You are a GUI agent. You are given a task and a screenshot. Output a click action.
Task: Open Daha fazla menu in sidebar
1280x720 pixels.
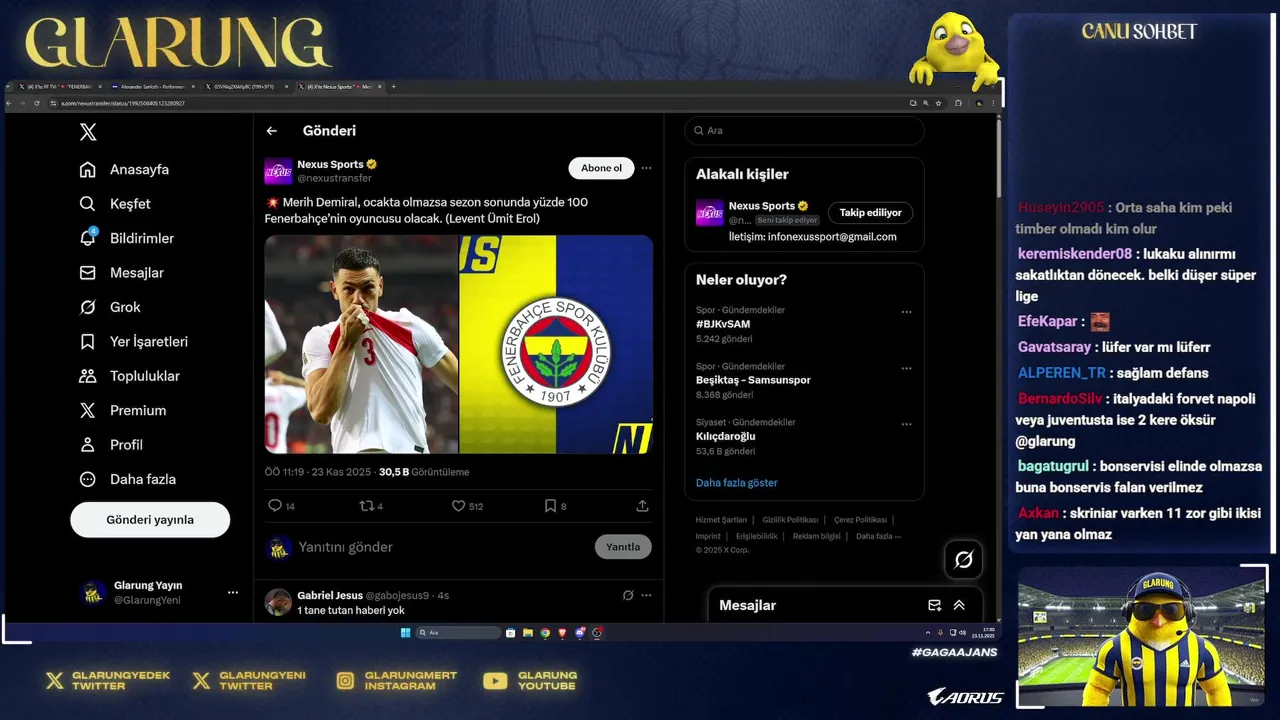[x=128, y=479]
